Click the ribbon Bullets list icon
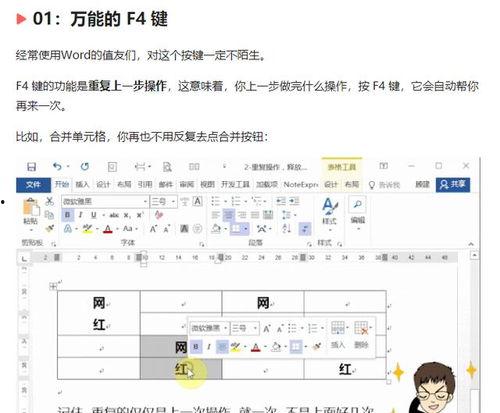 click(215, 201)
